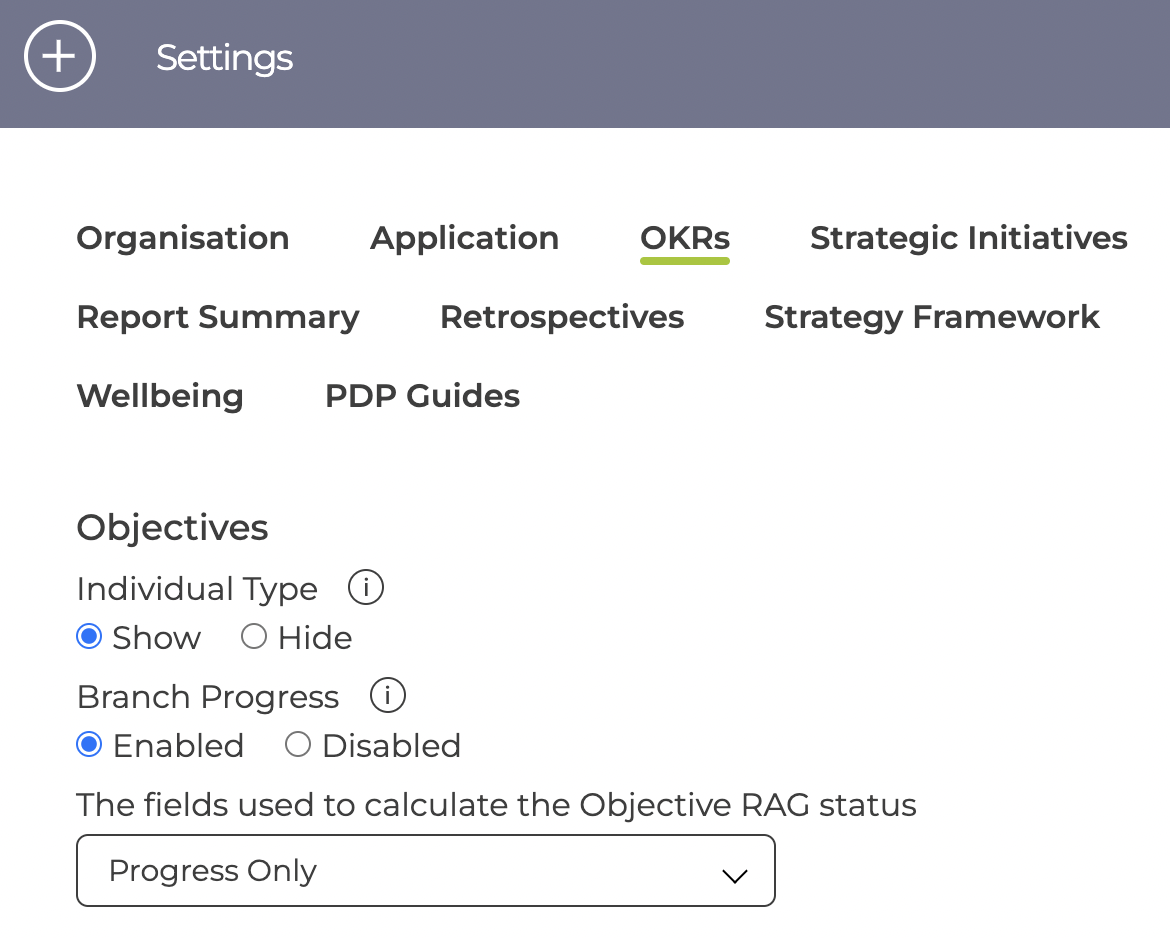Enable Branch Progress radio option
1170x938 pixels.
pyautogui.click(x=90, y=745)
